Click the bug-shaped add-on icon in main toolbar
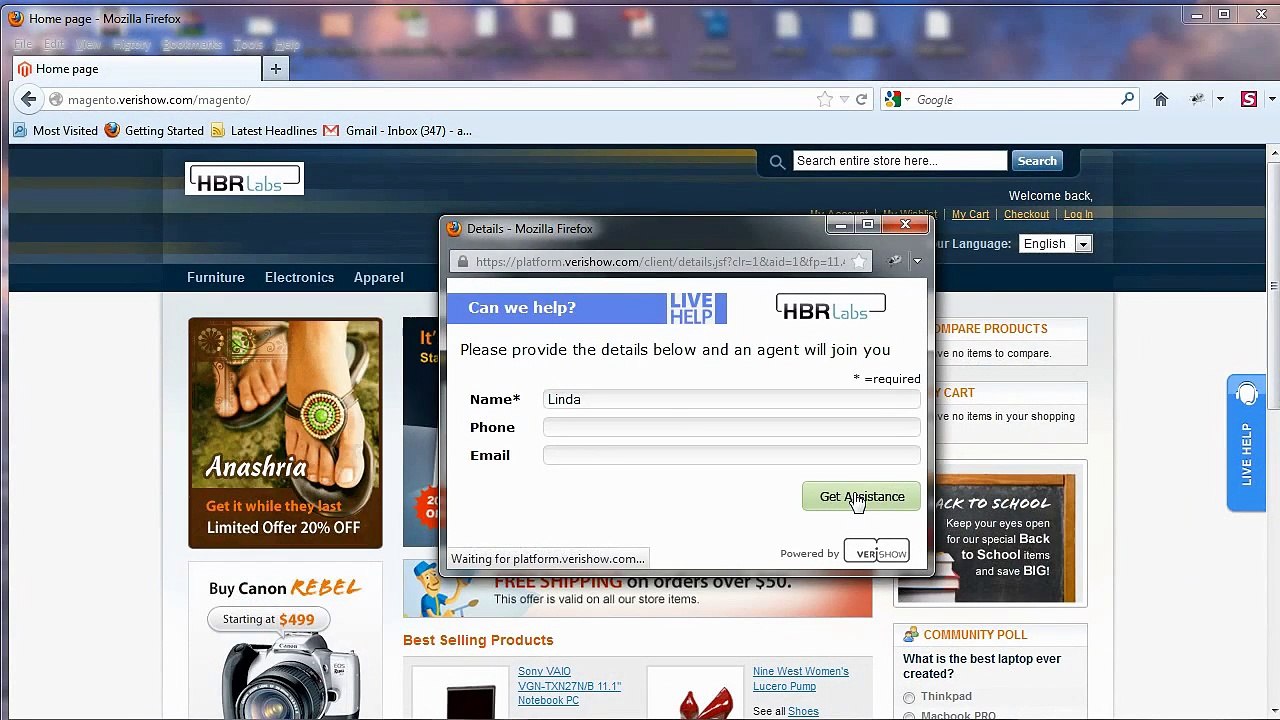 (x=1198, y=99)
